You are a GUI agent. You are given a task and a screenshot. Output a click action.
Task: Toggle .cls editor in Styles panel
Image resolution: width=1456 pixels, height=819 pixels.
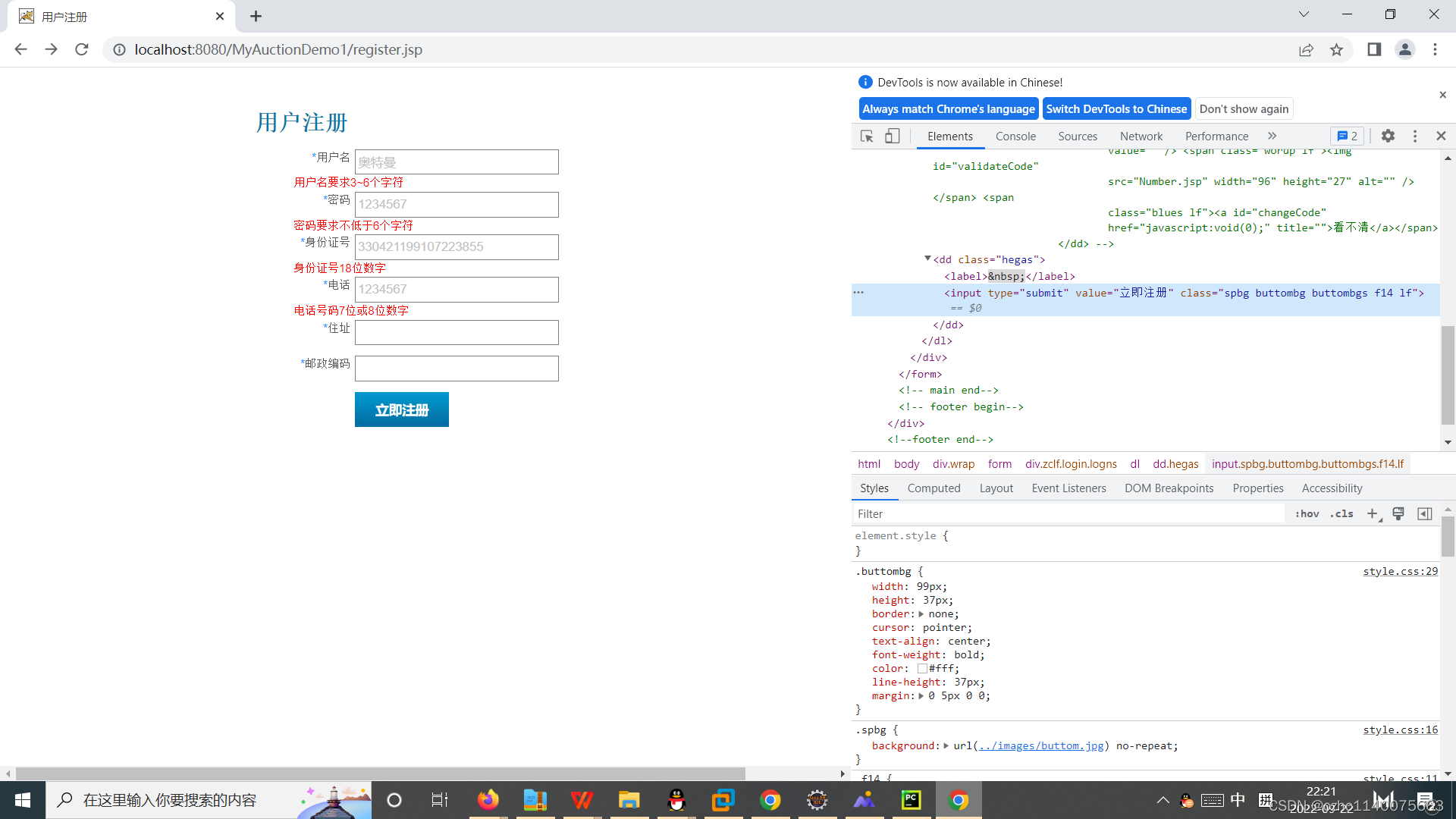pos(1341,513)
